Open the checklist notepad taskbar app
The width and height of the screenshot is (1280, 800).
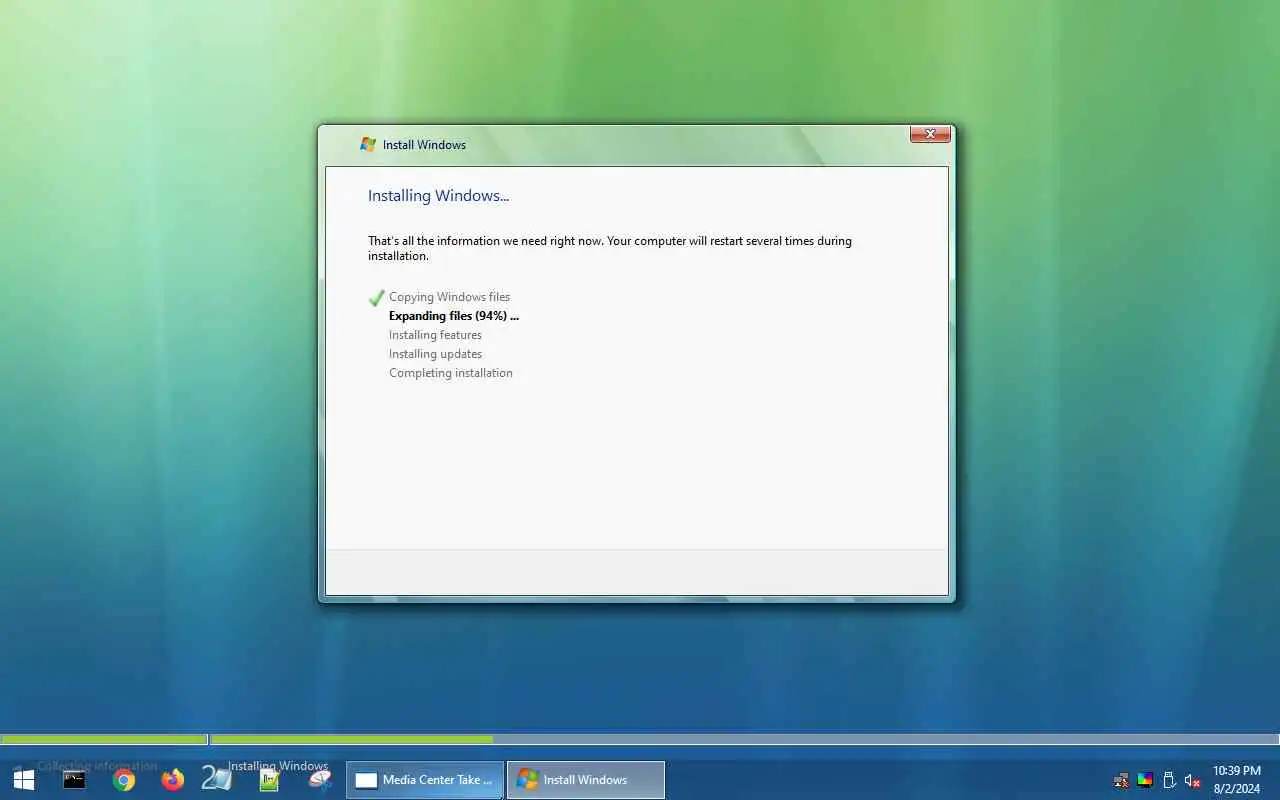point(269,780)
